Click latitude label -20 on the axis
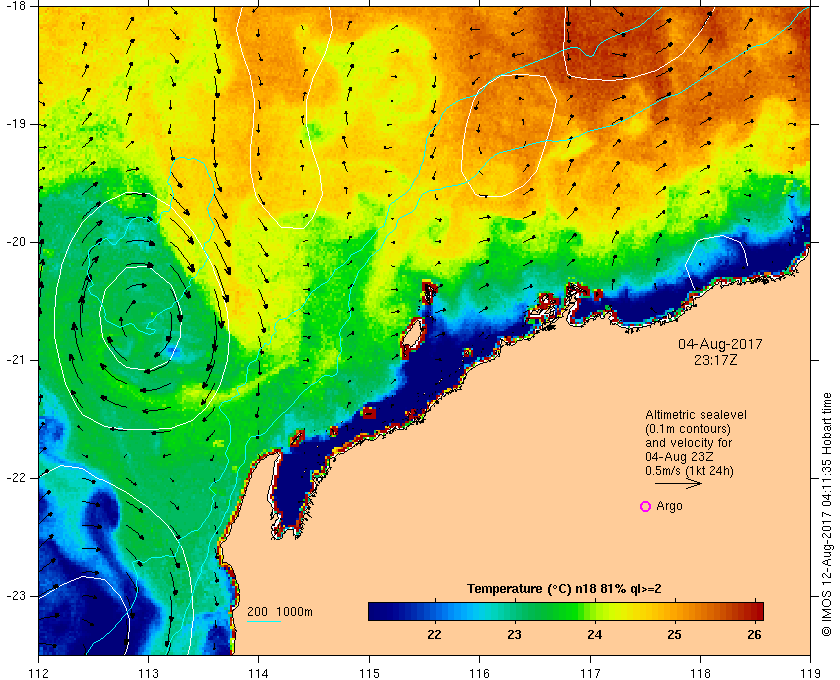 click(x=16, y=242)
